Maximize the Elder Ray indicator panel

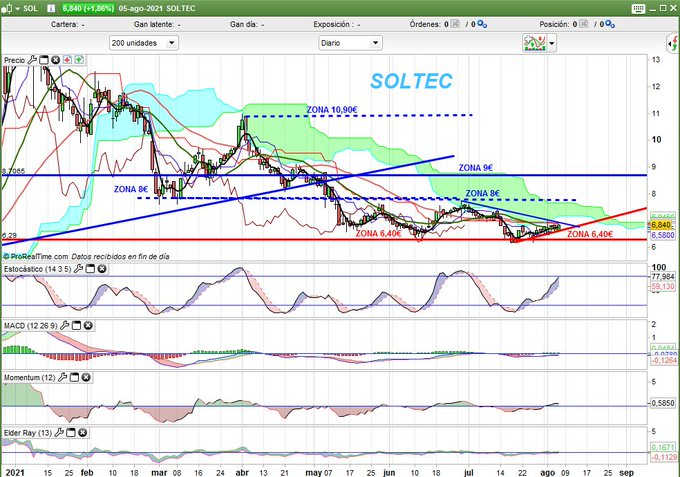point(71,432)
